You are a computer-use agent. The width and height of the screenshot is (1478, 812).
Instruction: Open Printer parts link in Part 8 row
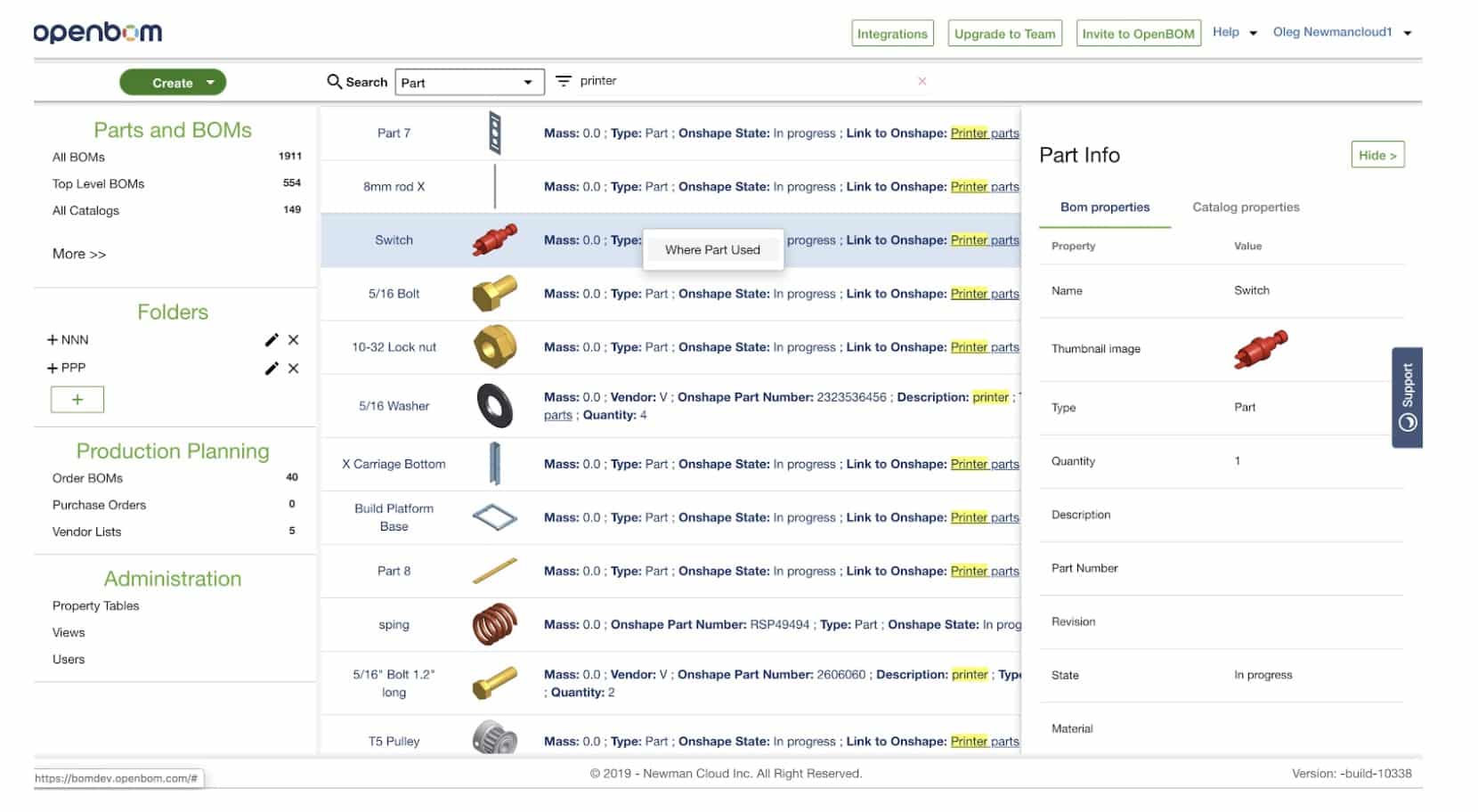(985, 571)
